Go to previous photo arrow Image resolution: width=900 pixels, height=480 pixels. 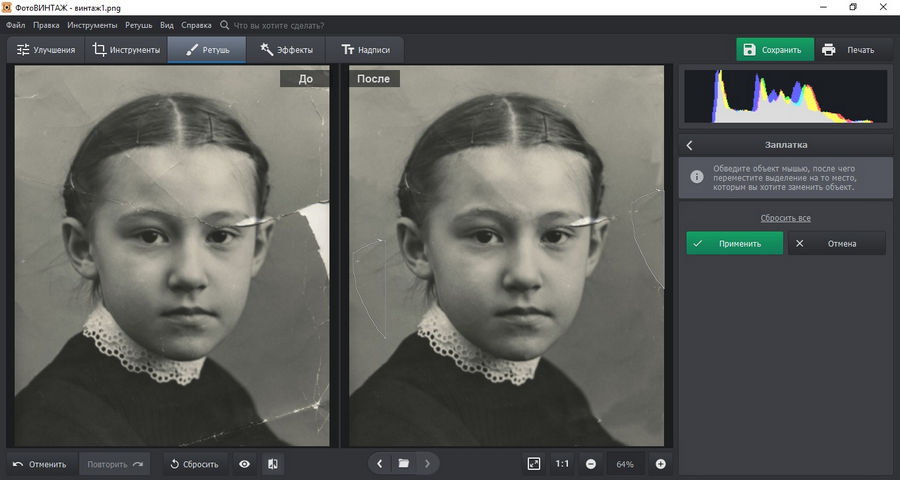pyautogui.click(x=379, y=463)
